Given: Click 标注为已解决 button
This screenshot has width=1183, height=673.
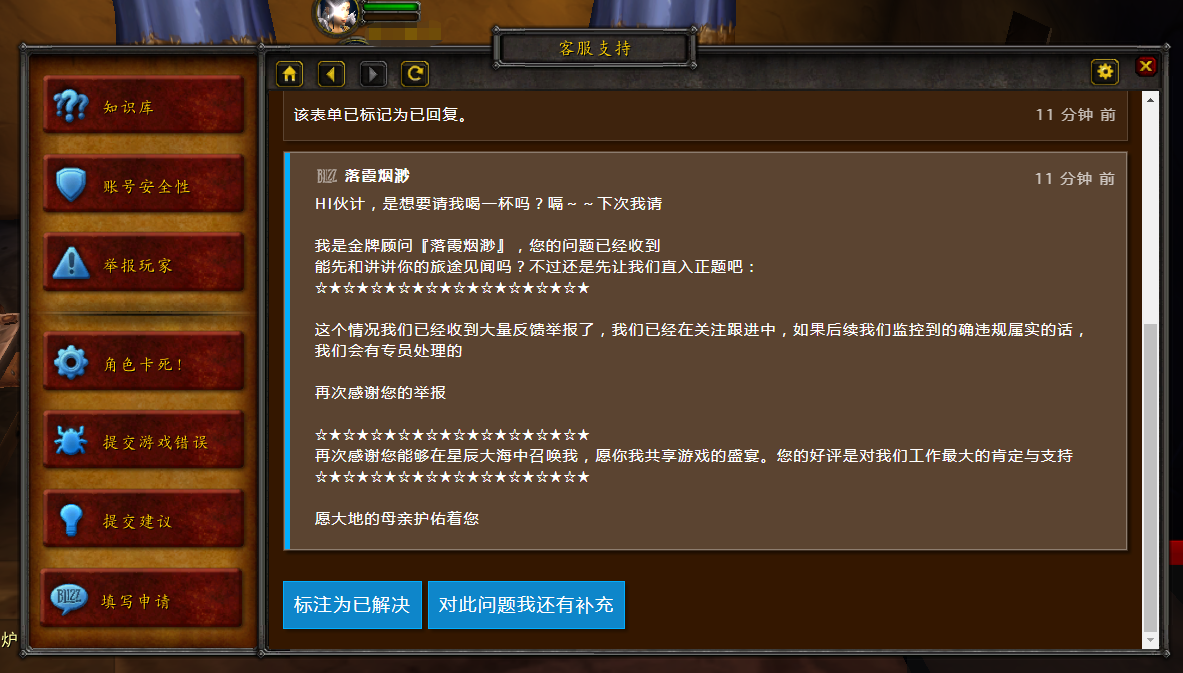Looking at the screenshot, I should [x=352, y=605].
